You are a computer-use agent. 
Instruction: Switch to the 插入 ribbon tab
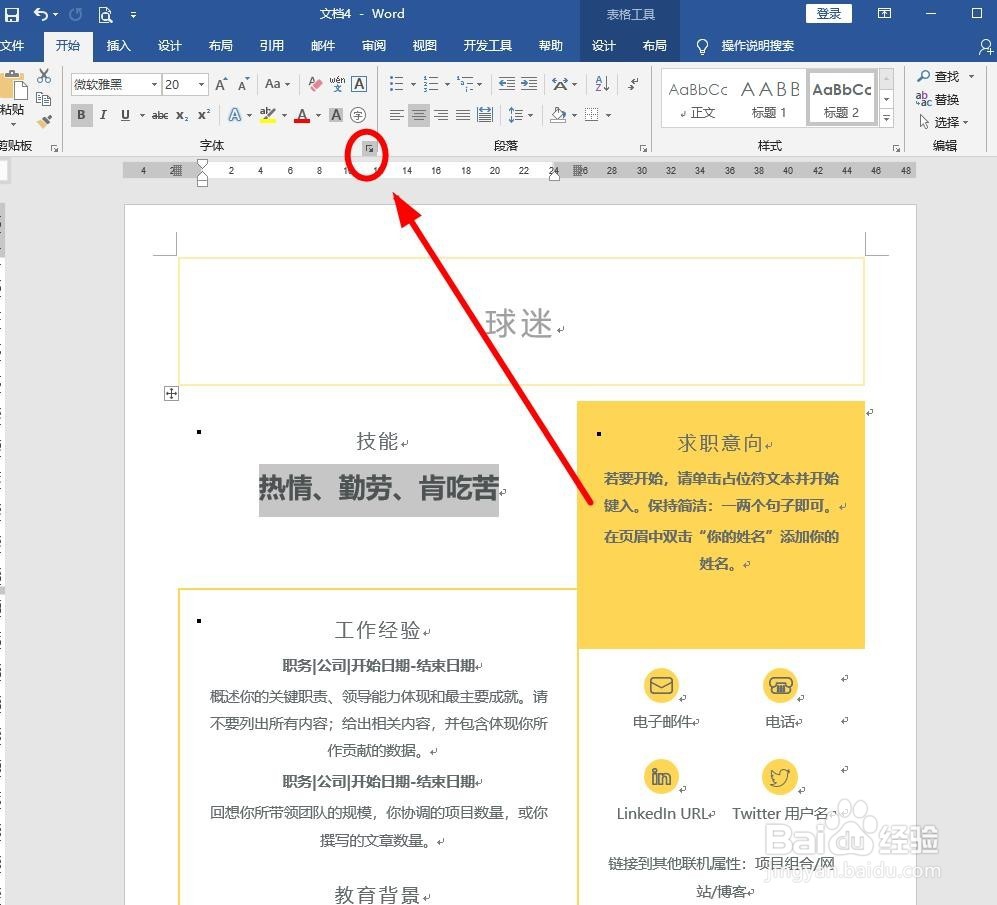[118, 45]
